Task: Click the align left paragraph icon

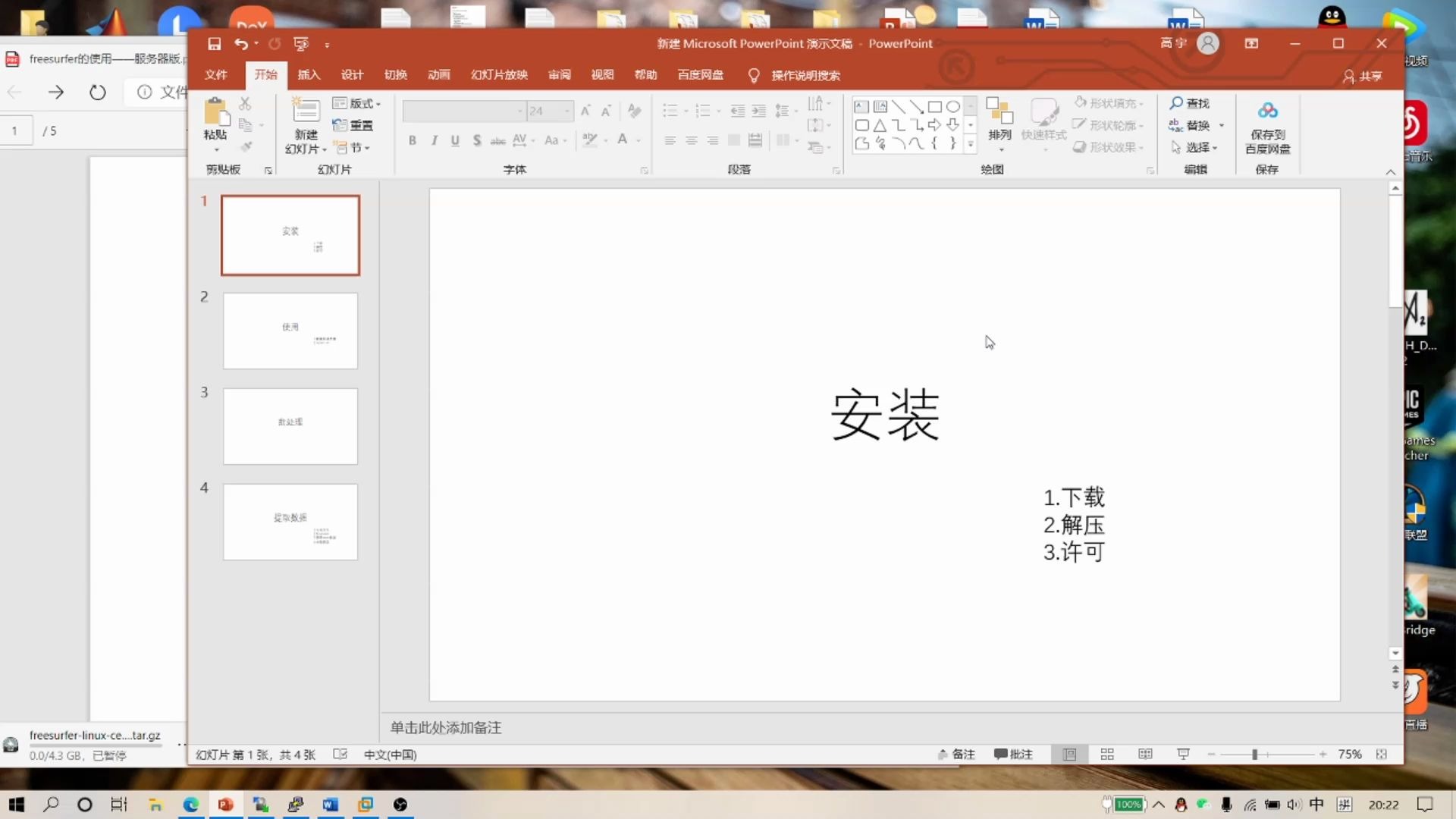Action: tap(670, 140)
